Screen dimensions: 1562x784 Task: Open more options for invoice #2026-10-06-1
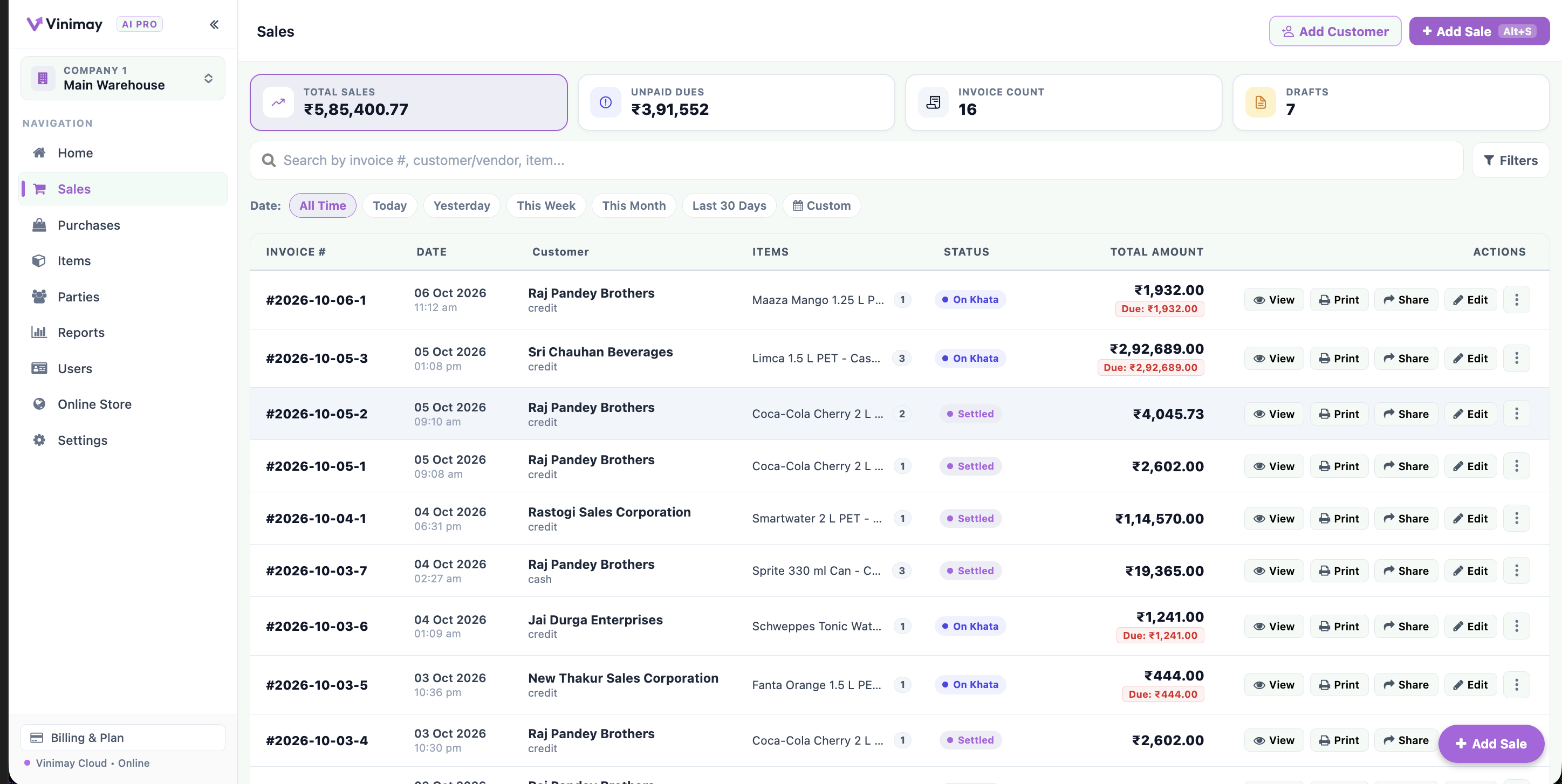pos(1517,300)
